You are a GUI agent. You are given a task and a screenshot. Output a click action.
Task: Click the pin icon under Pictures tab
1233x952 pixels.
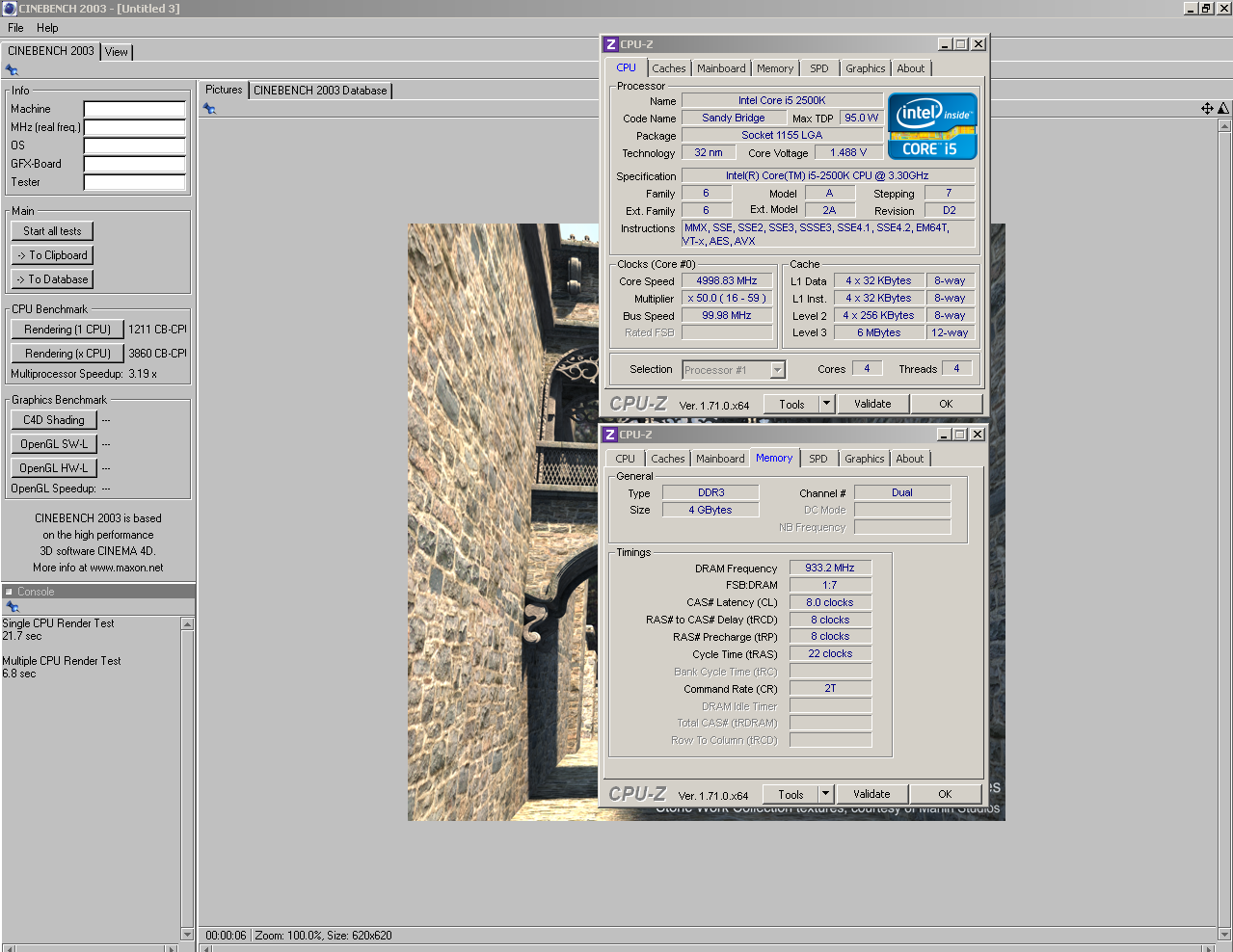(x=209, y=109)
